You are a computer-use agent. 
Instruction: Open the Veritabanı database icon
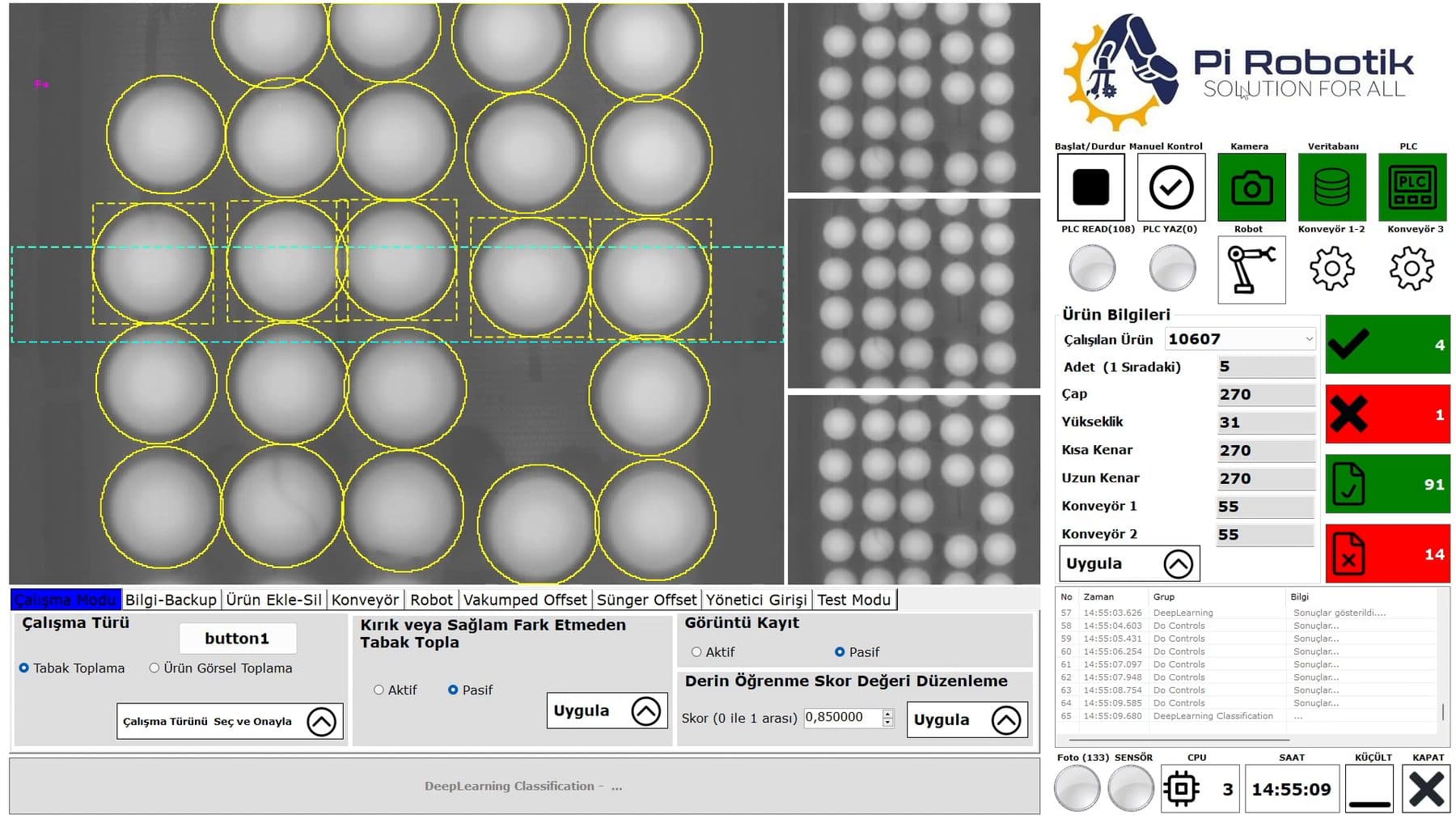pyautogui.click(x=1331, y=187)
